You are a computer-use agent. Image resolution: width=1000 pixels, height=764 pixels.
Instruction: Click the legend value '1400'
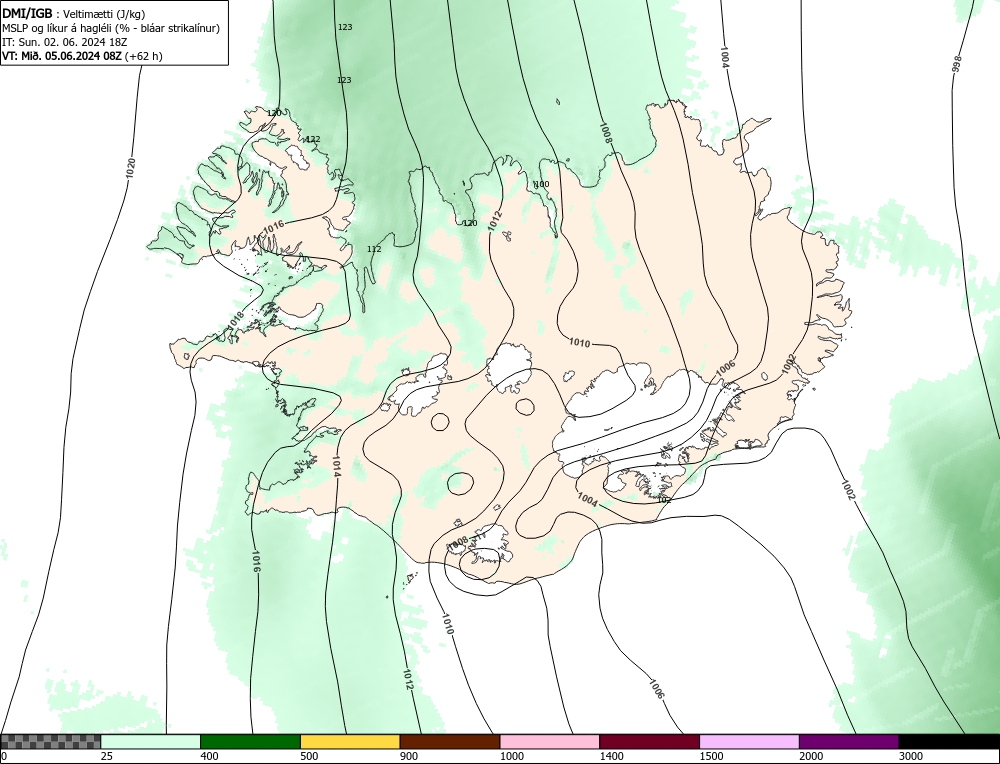tap(611, 756)
